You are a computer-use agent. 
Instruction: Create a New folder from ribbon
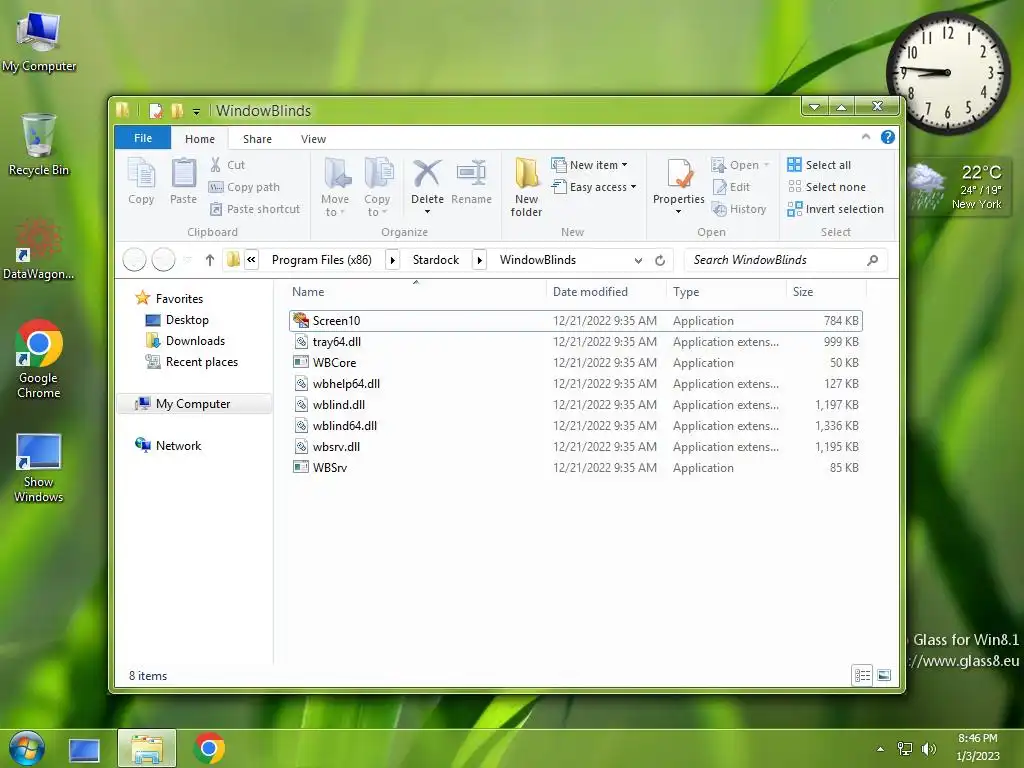[526, 187]
